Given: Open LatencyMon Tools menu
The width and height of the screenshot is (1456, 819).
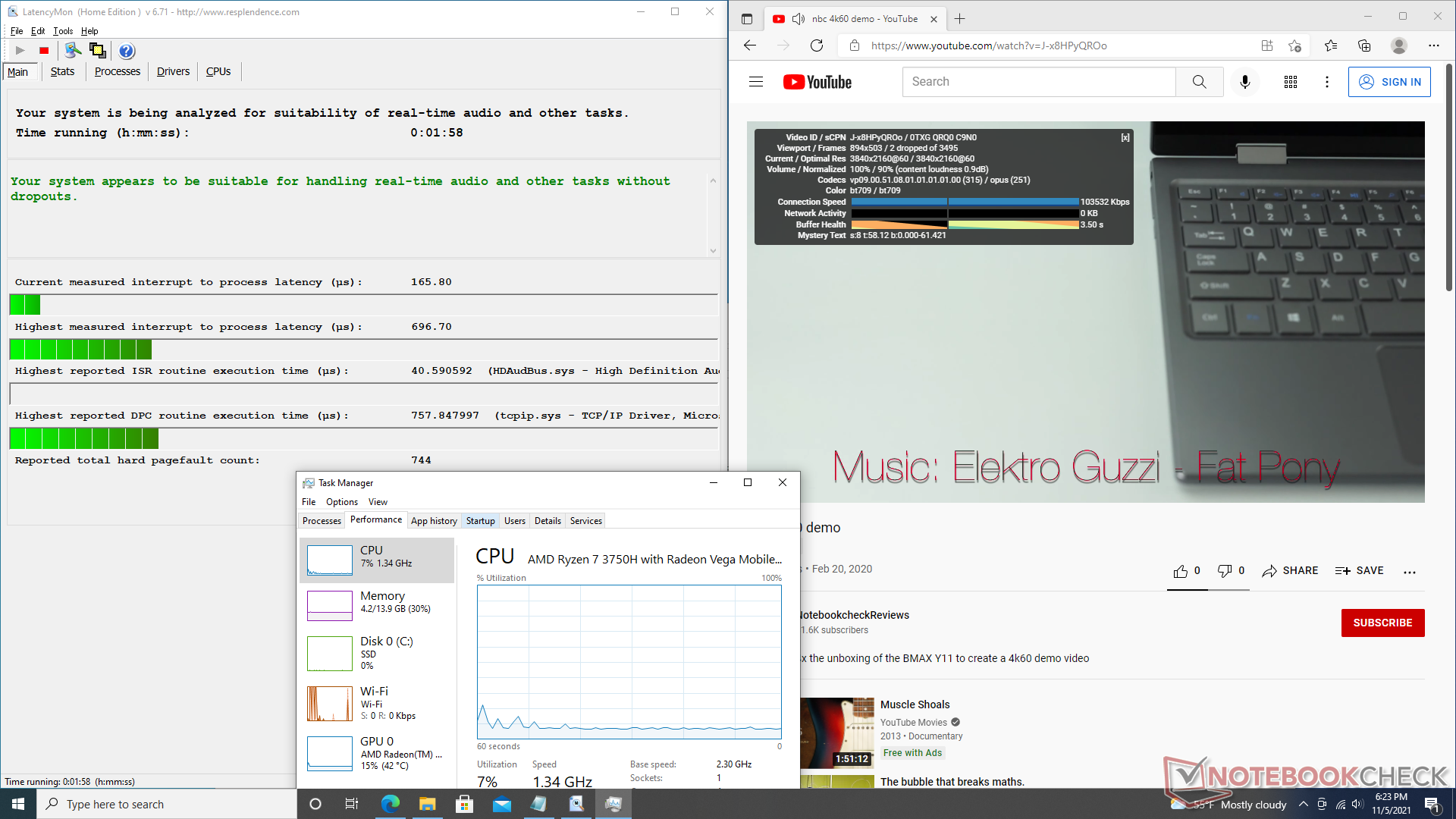Looking at the screenshot, I should click(63, 31).
